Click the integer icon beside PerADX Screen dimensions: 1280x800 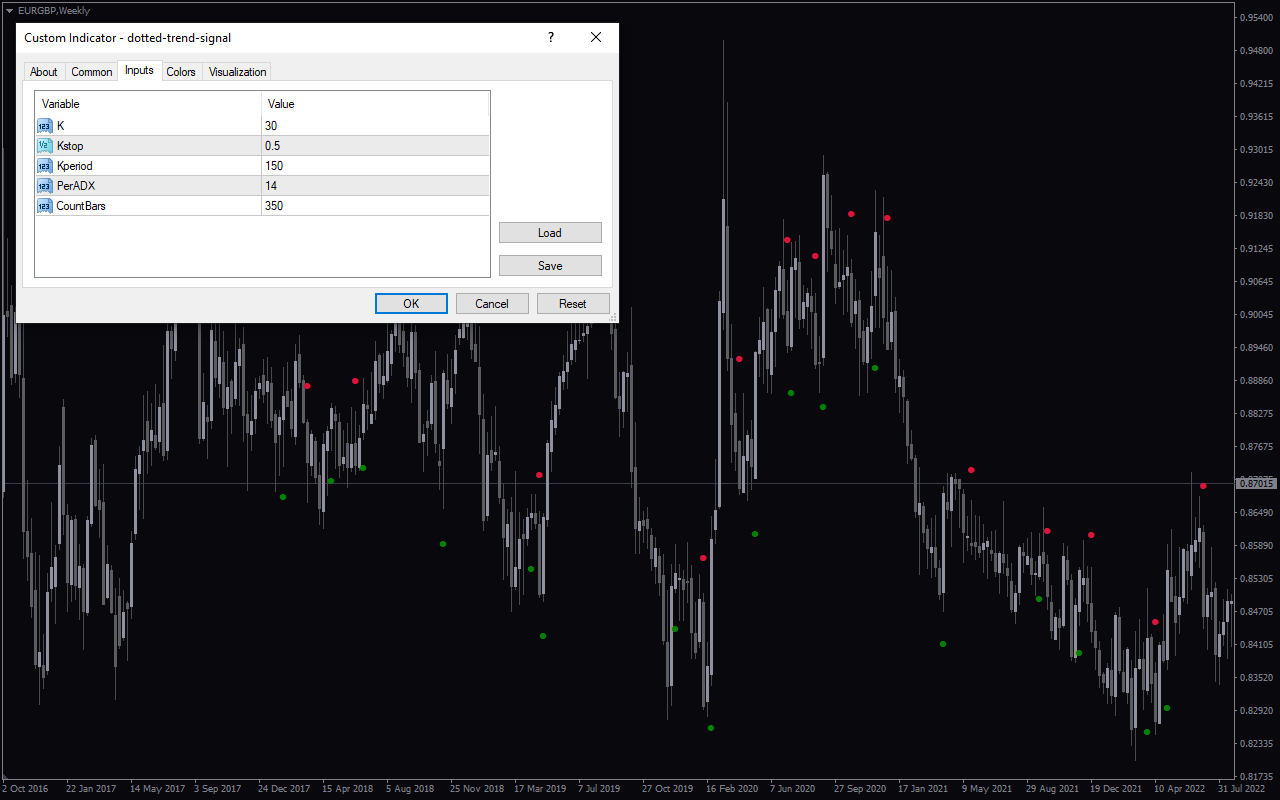tap(44, 186)
